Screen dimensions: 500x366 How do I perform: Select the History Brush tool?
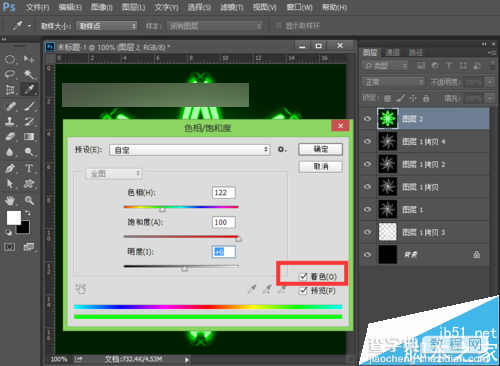tap(29, 121)
